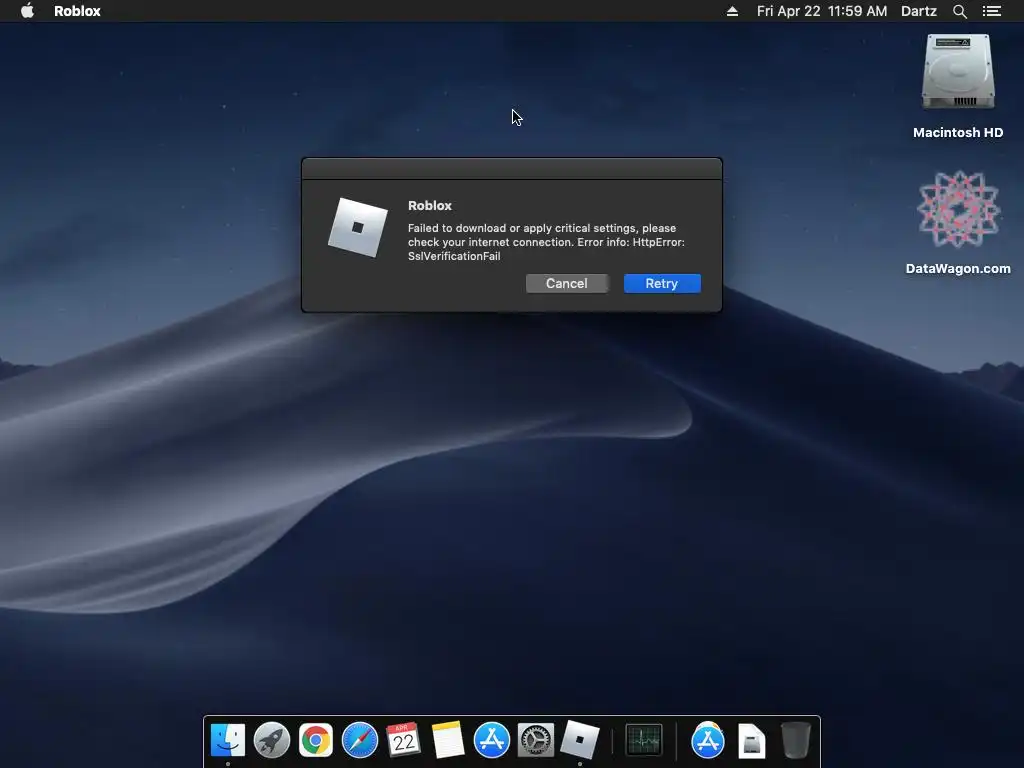
Task: Open Calendar showing 22 in Dock
Action: (403, 740)
